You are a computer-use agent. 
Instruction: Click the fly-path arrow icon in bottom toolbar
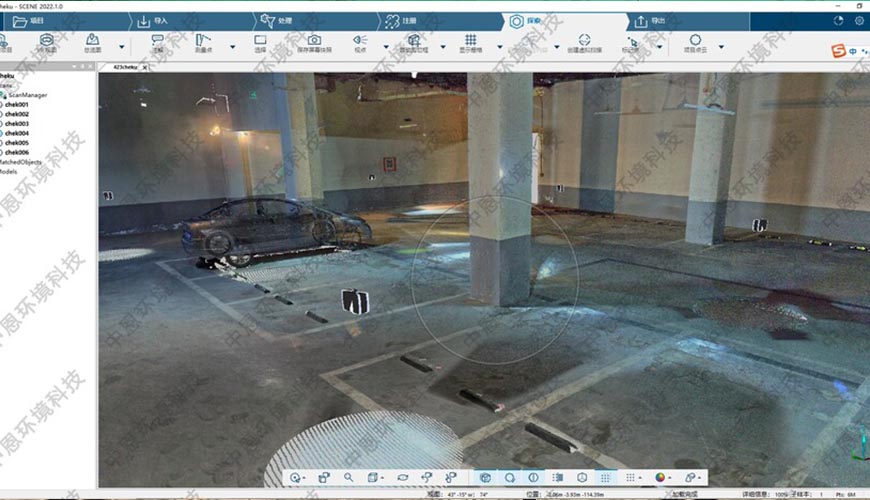point(427,477)
